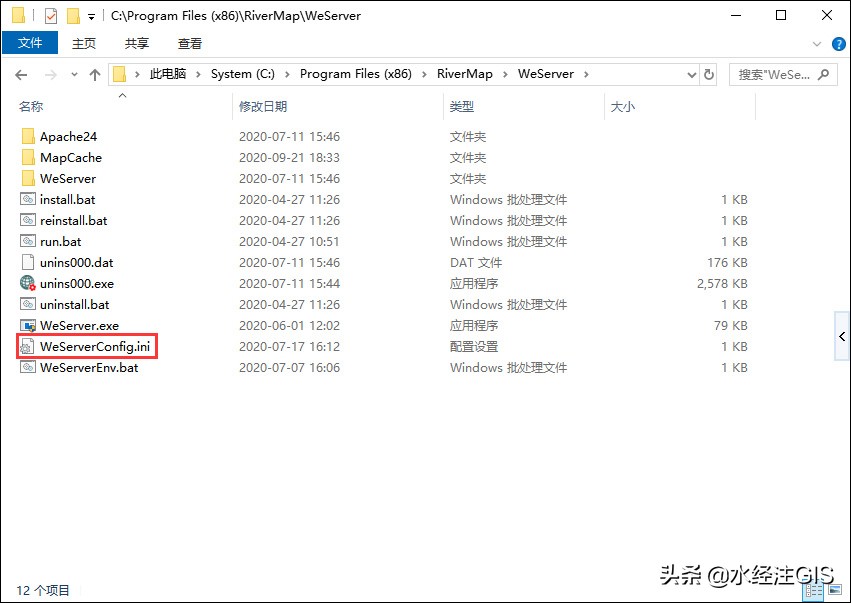
Task: Sort by 大小 column header
Action: [623, 106]
